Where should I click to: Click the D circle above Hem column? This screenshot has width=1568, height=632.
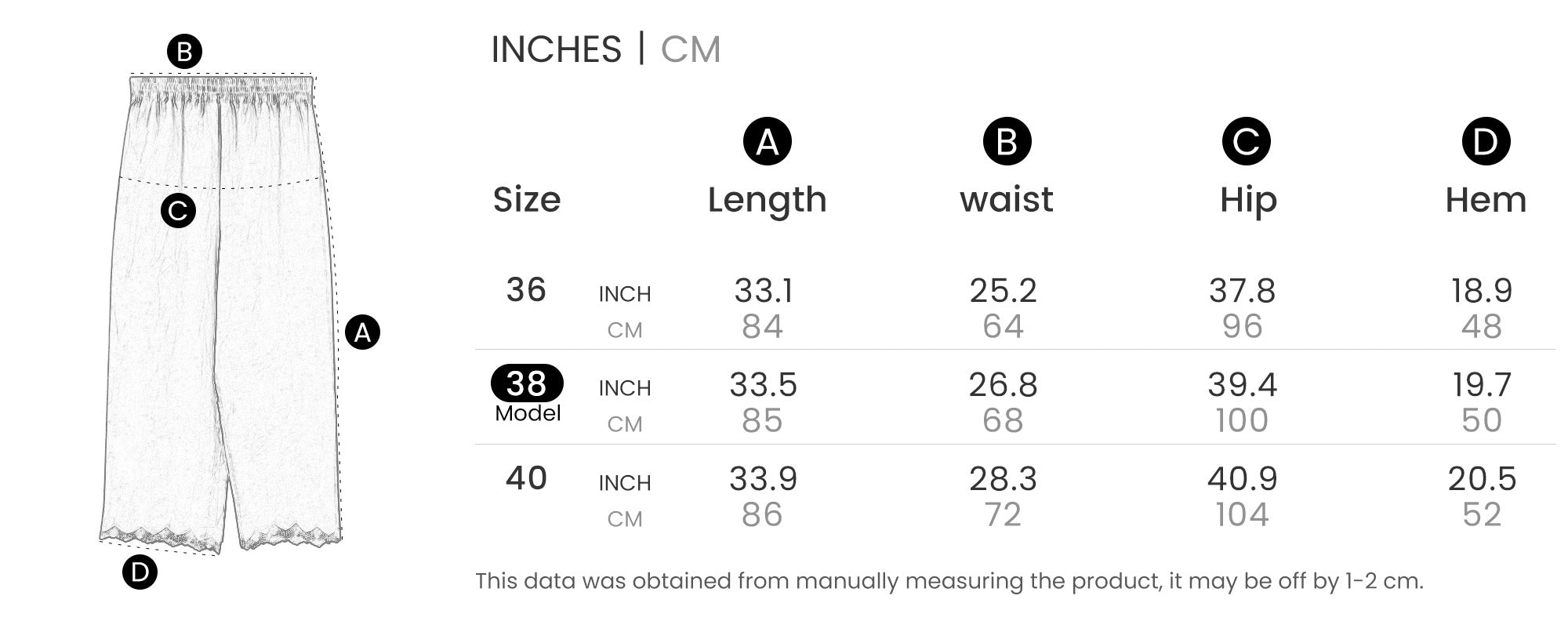(1486, 142)
